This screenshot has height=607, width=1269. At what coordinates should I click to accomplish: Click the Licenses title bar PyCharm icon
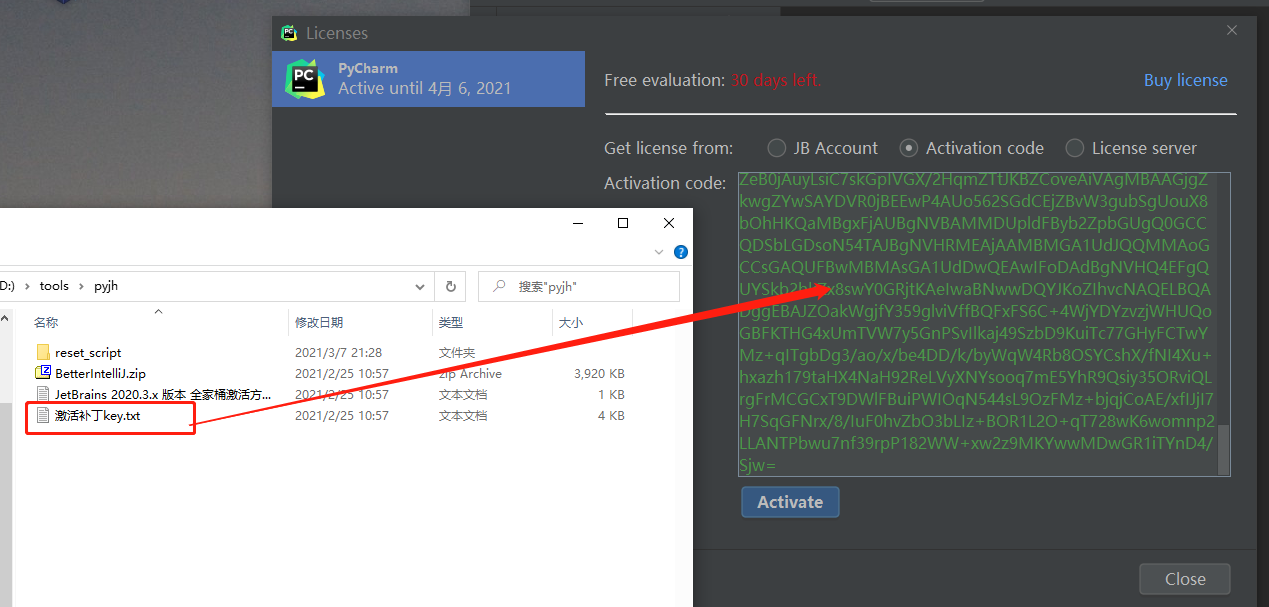(289, 33)
